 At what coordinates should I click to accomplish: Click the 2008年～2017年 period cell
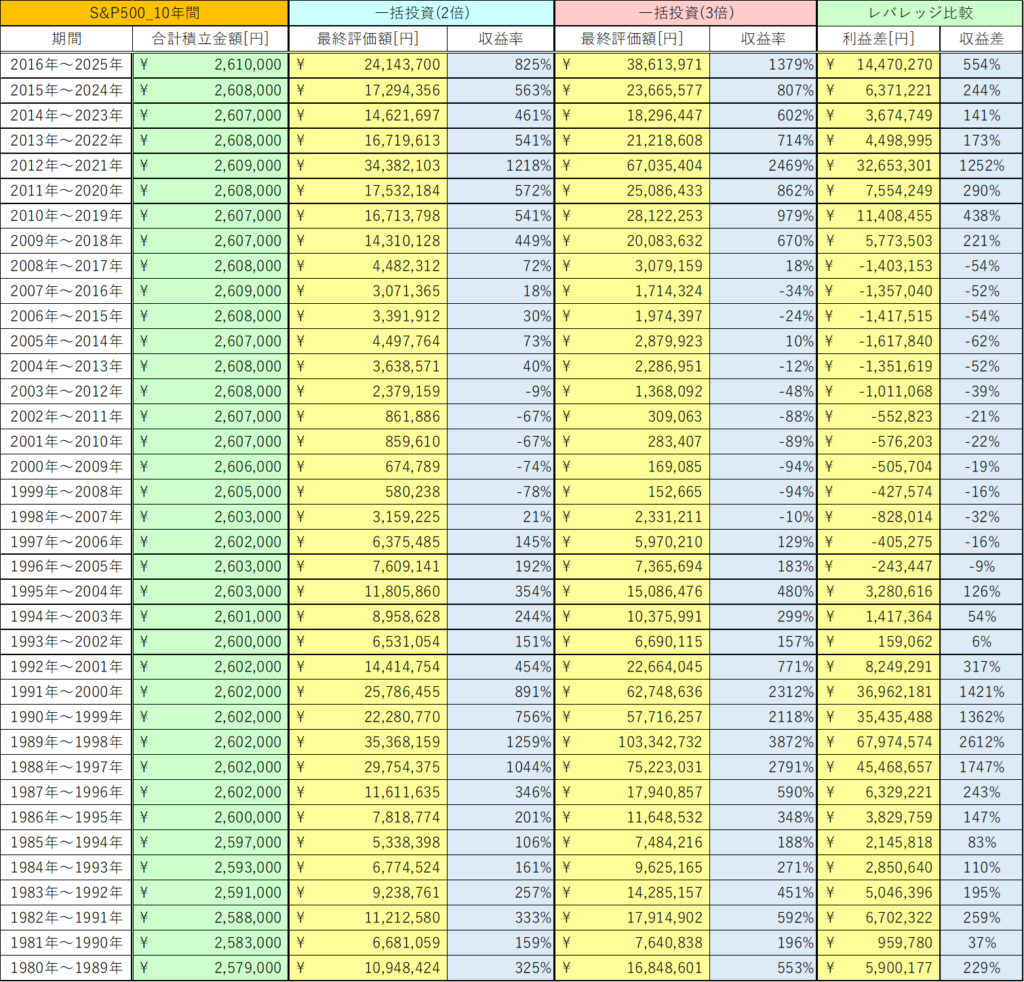[67, 265]
